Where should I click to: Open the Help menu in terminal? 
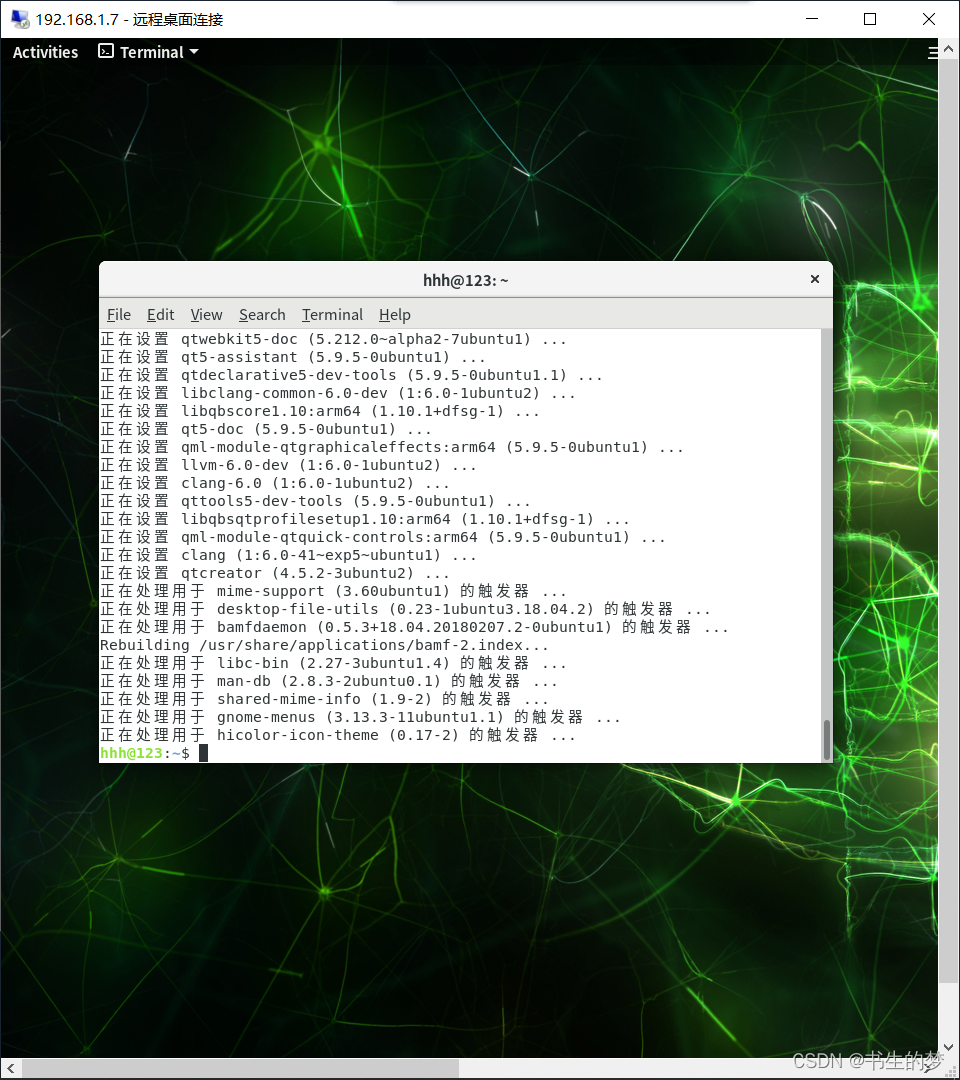395,315
